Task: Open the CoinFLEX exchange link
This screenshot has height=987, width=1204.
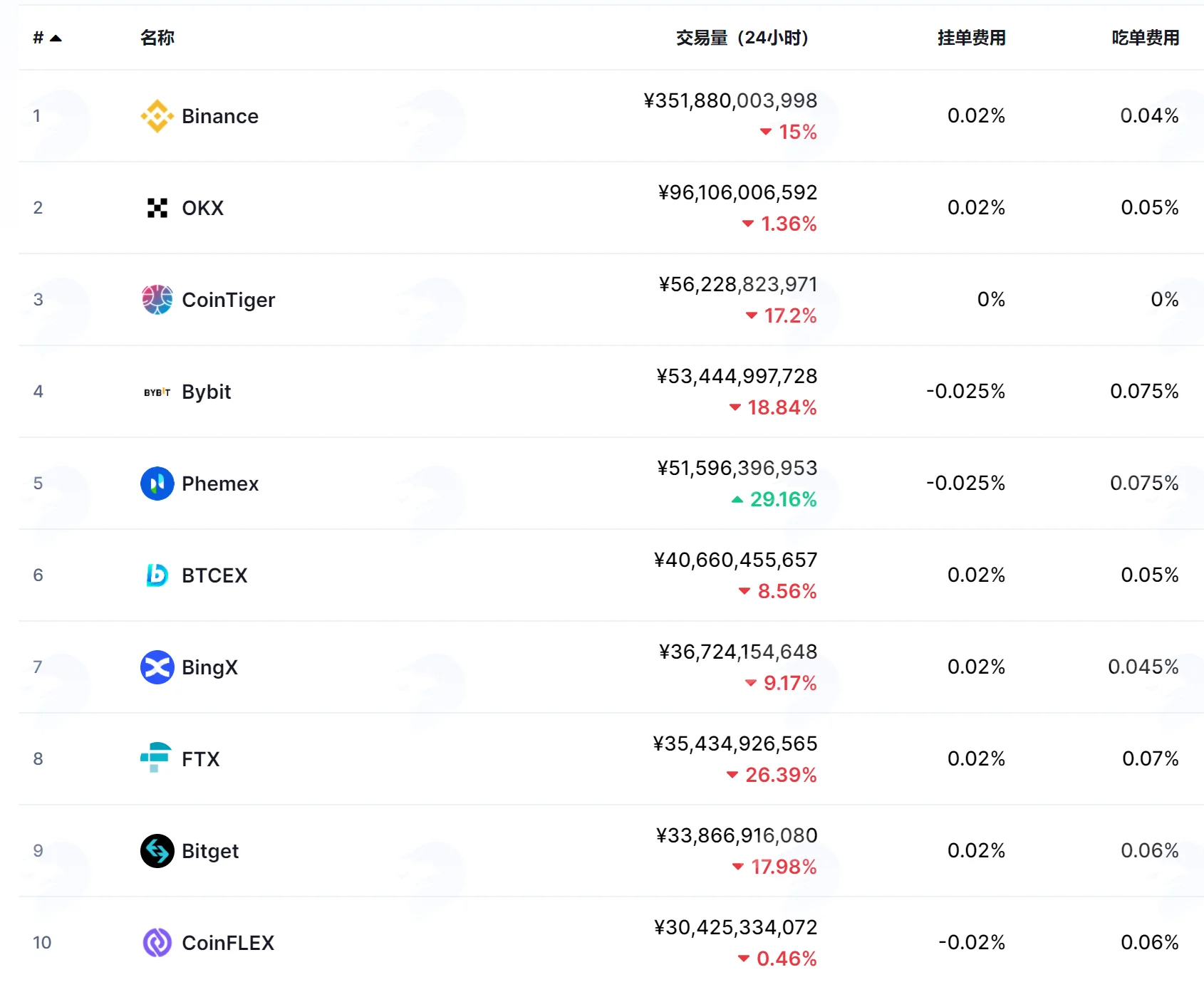Action: [x=228, y=943]
